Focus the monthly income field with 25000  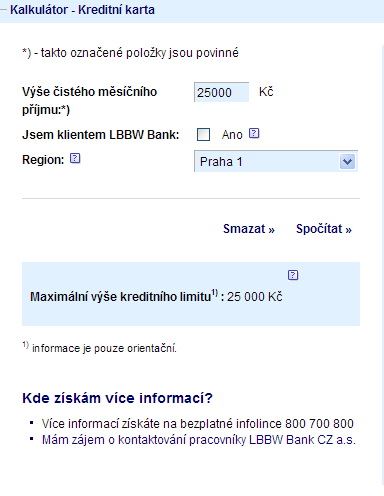pos(221,92)
